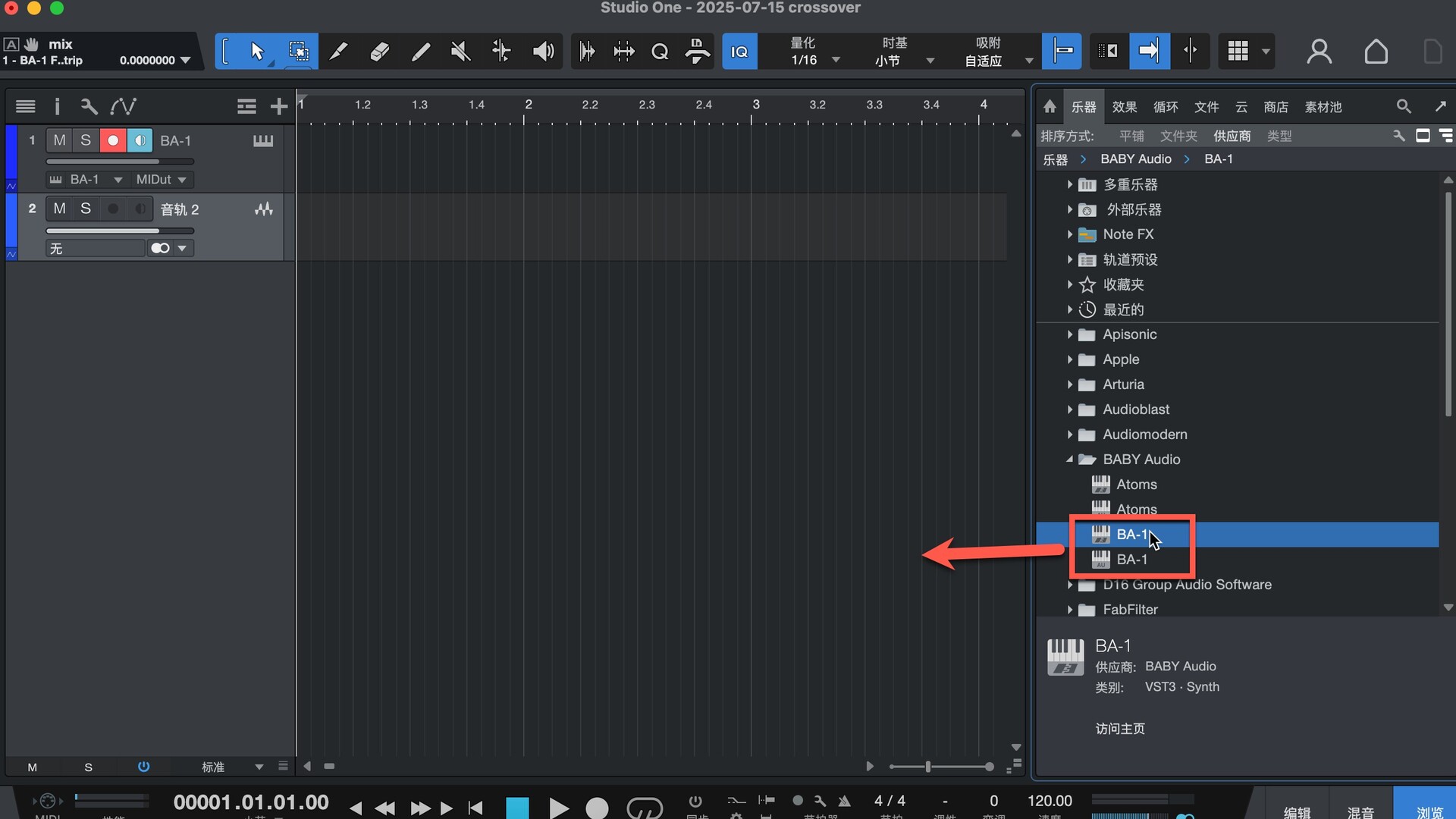Select the Listen speaker tool

coord(543,52)
